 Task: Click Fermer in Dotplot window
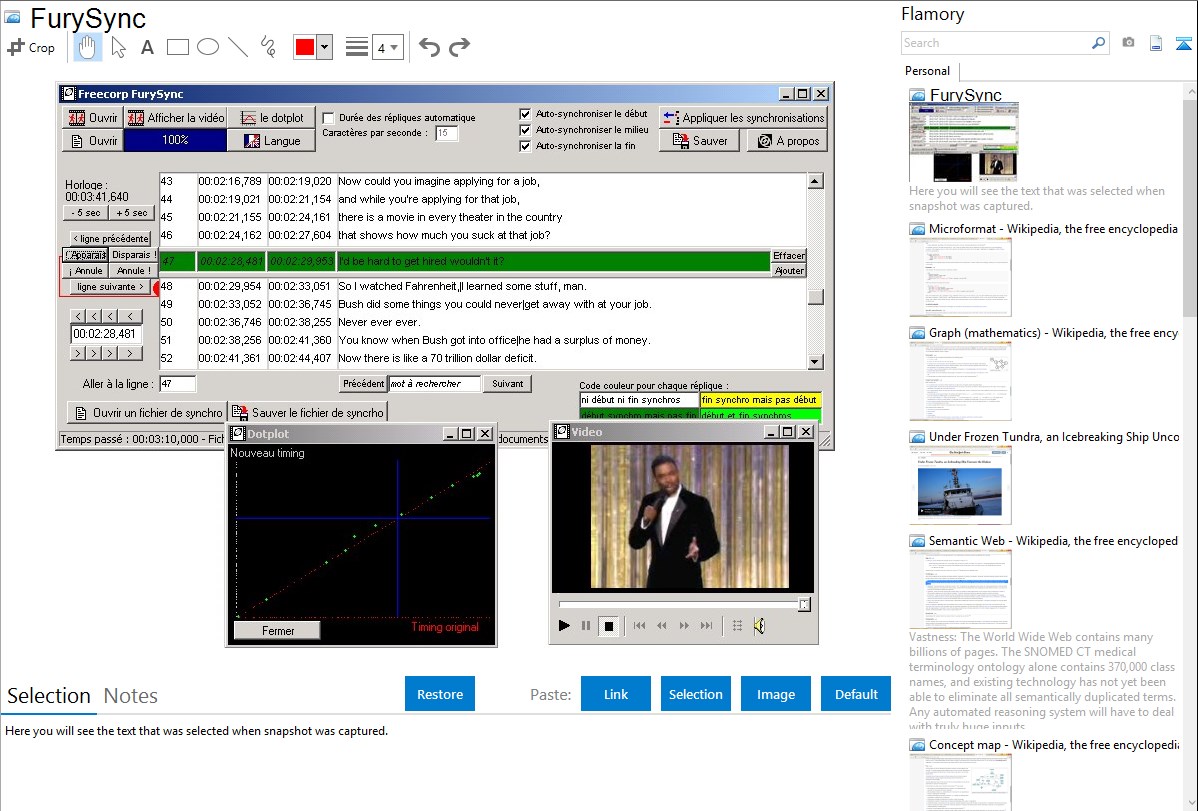tap(277, 631)
